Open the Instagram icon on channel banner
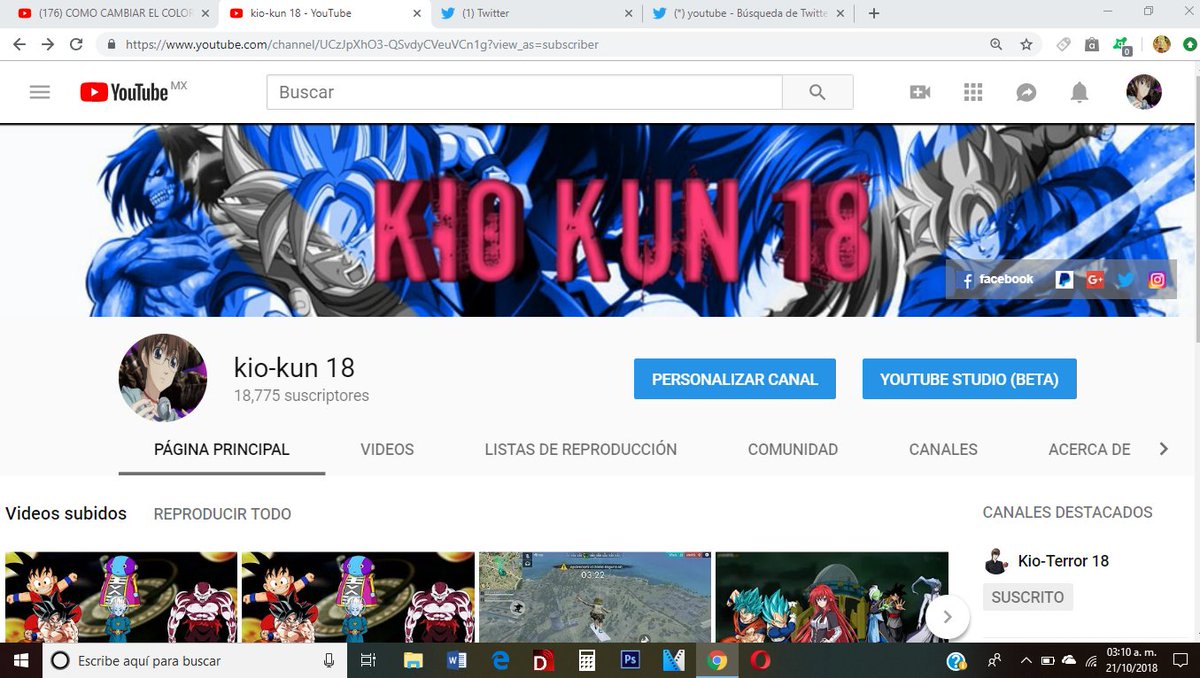The width and height of the screenshot is (1200, 678). click(1157, 280)
